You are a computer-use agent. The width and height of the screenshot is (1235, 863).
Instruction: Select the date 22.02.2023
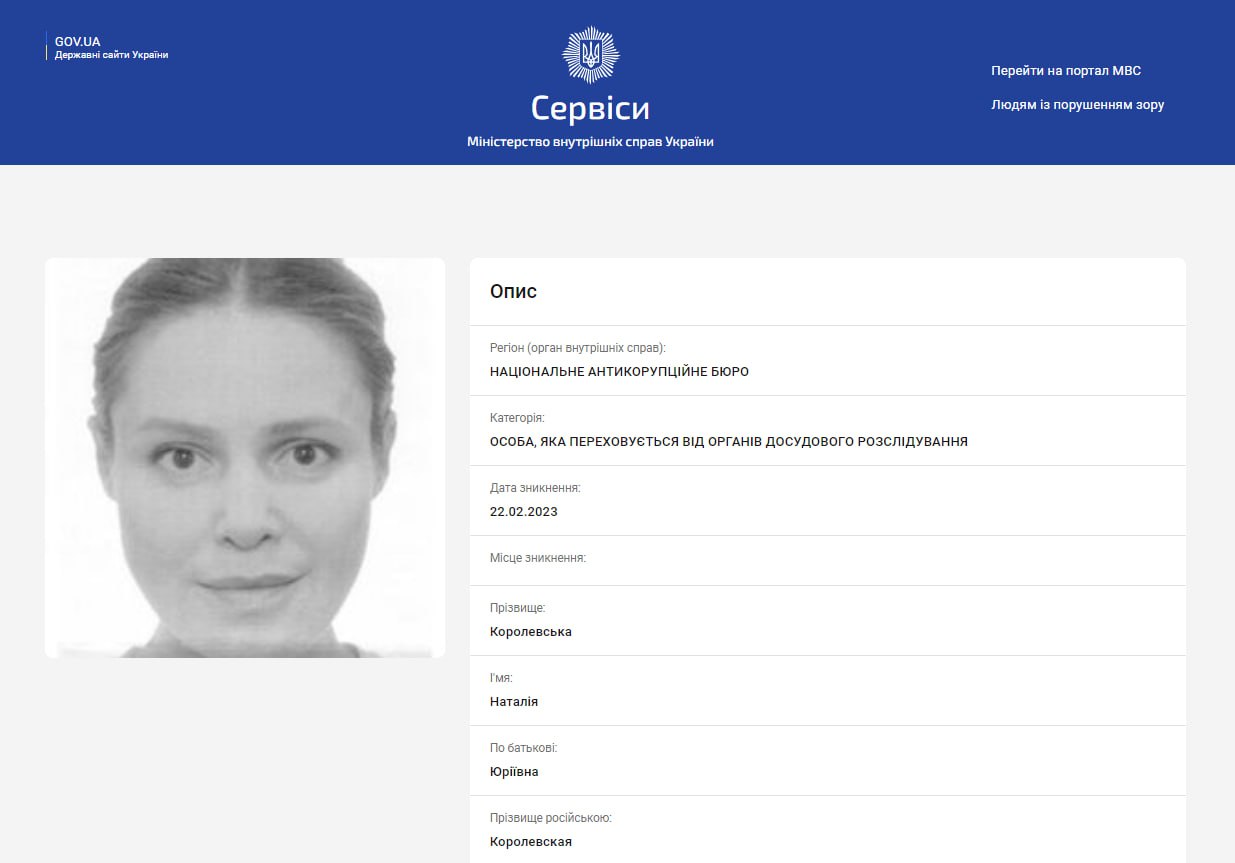(x=523, y=512)
